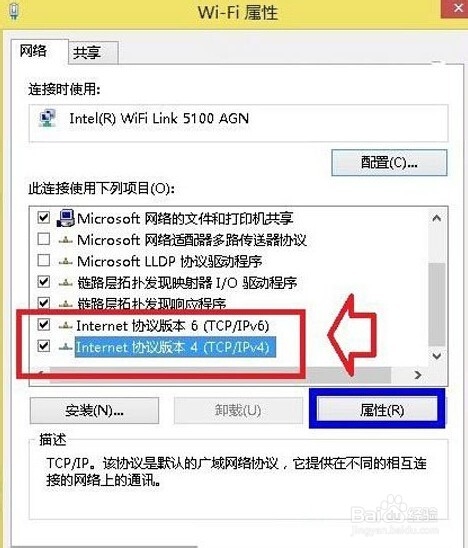Check the network adapter multiplexor protocol box
This screenshot has width=468, height=548.
pos(44,239)
